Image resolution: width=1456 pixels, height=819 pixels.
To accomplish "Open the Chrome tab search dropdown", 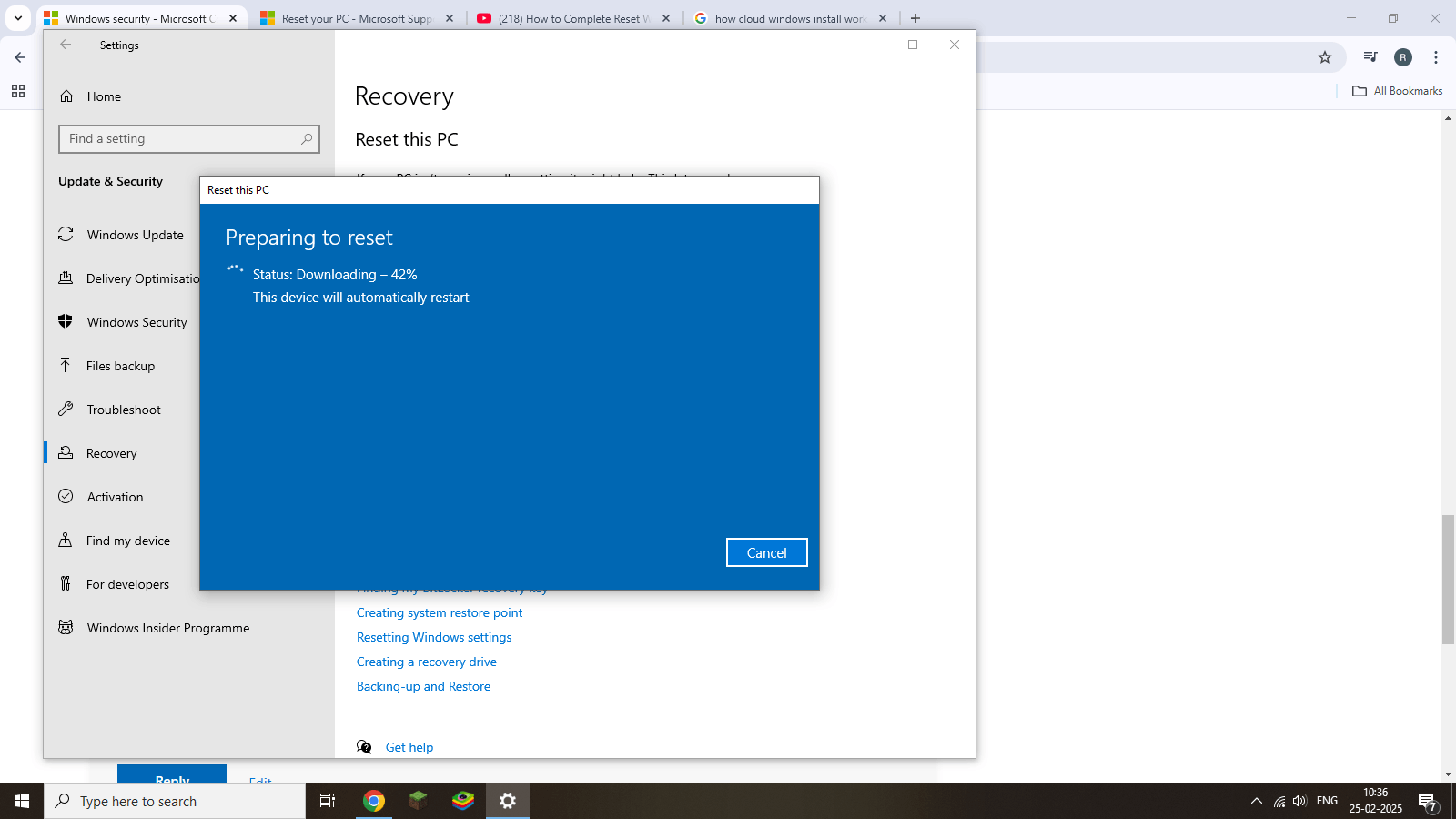I will [17, 17].
